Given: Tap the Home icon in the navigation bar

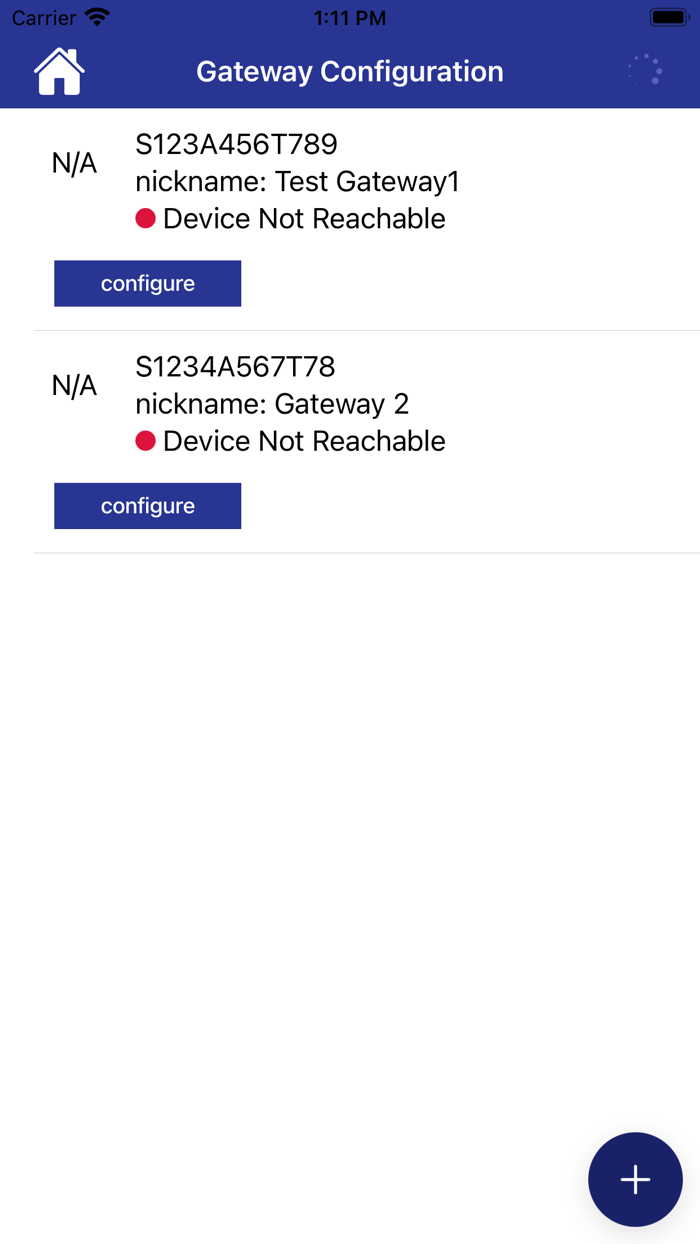Looking at the screenshot, I should pos(59,71).
